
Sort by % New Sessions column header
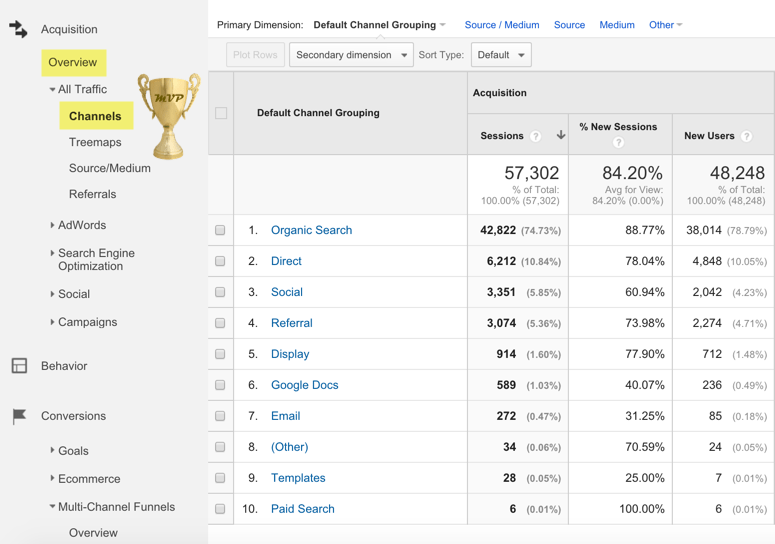click(618, 127)
